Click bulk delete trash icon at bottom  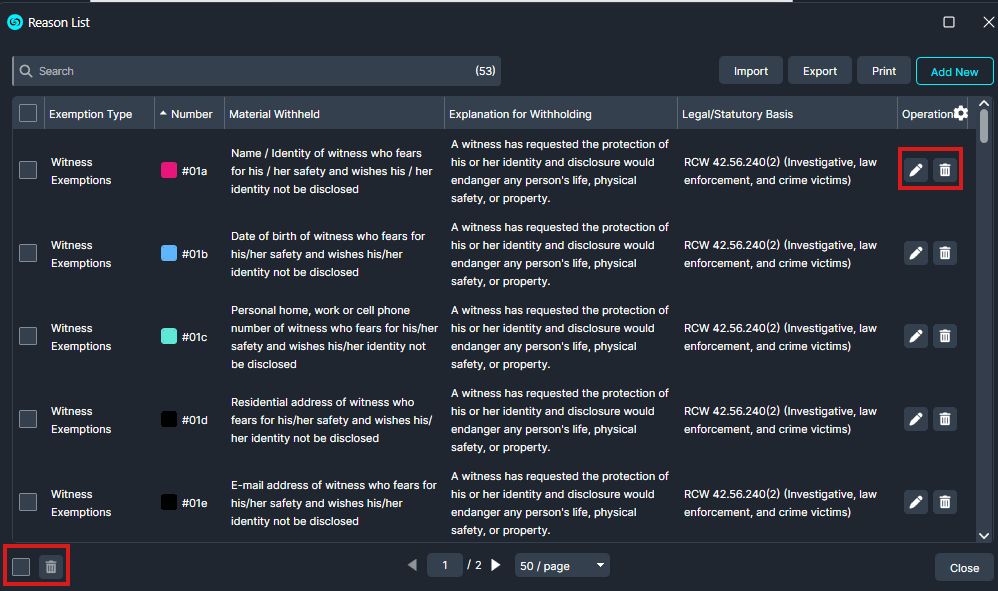pyautogui.click(x=51, y=567)
